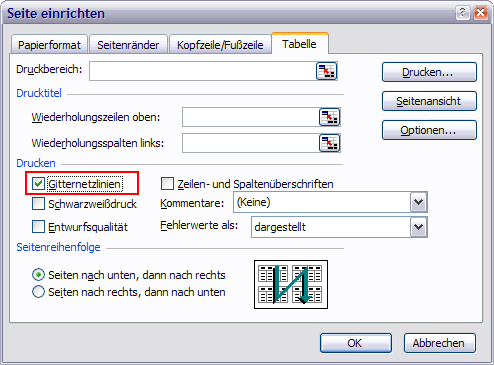The height and width of the screenshot is (365, 494).
Task: Click the Drucken... button
Action: point(429,72)
